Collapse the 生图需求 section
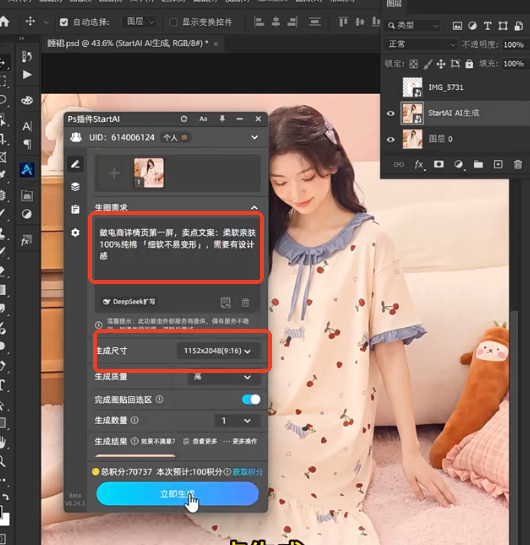Screen dimensions: 530x545 click(x=254, y=208)
